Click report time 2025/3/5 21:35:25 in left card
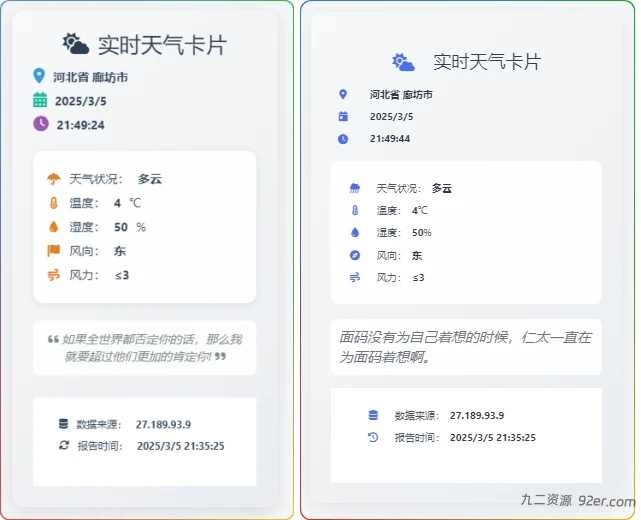The height and width of the screenshot is (520, 641). tap(181, 446)
